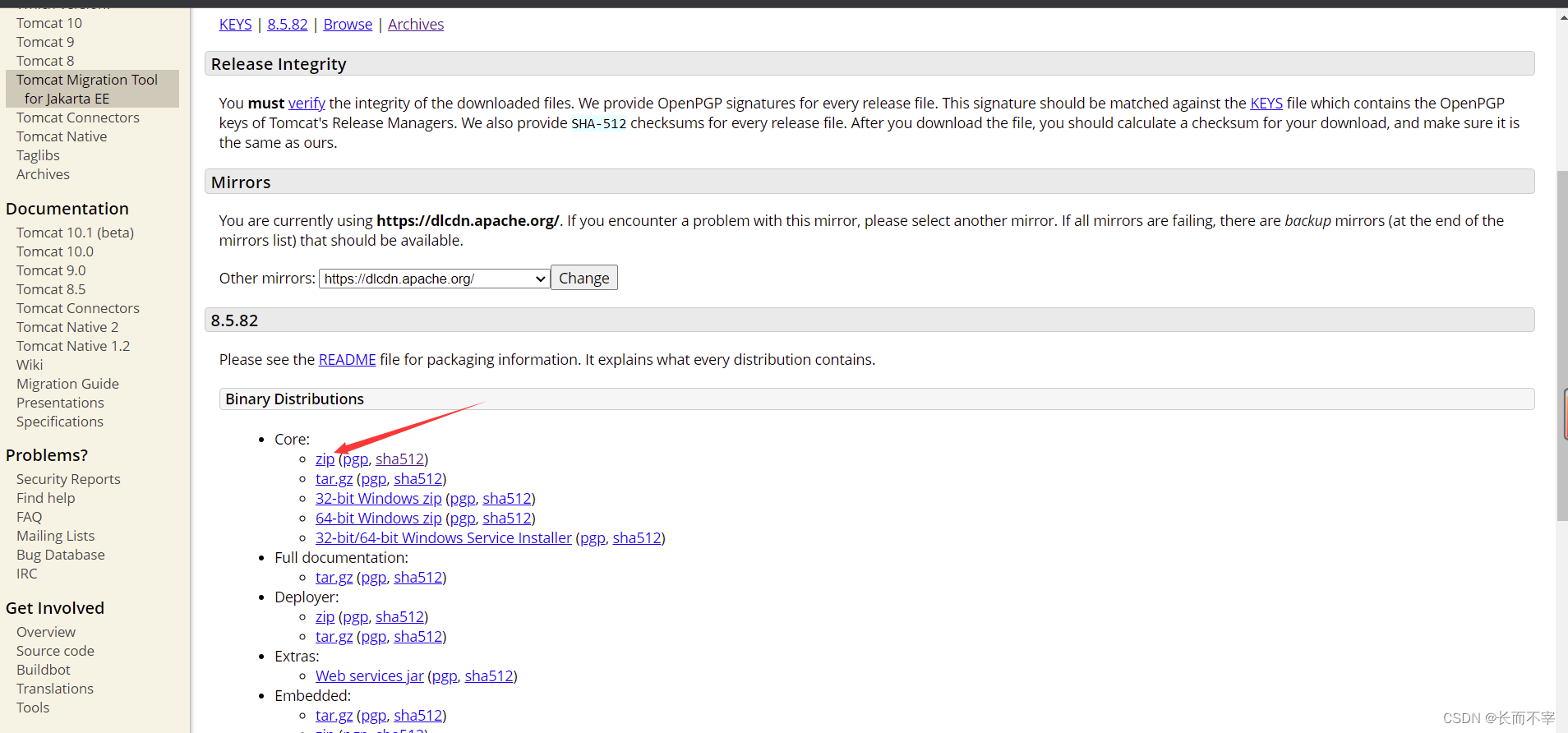Open Presentations link
The height and width of the screenshot is (733, 1568).
[60, 403]
